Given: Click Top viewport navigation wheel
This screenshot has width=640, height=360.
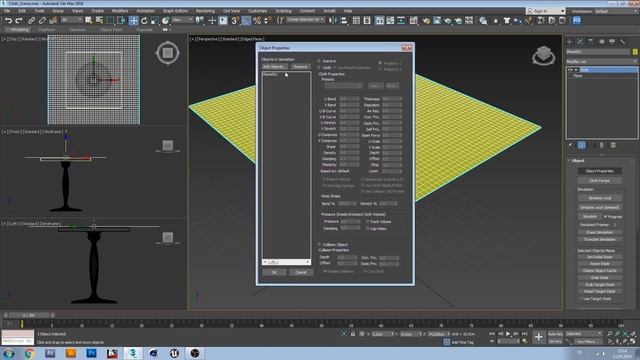Looking at the screenshot, I should pos(167,53).
